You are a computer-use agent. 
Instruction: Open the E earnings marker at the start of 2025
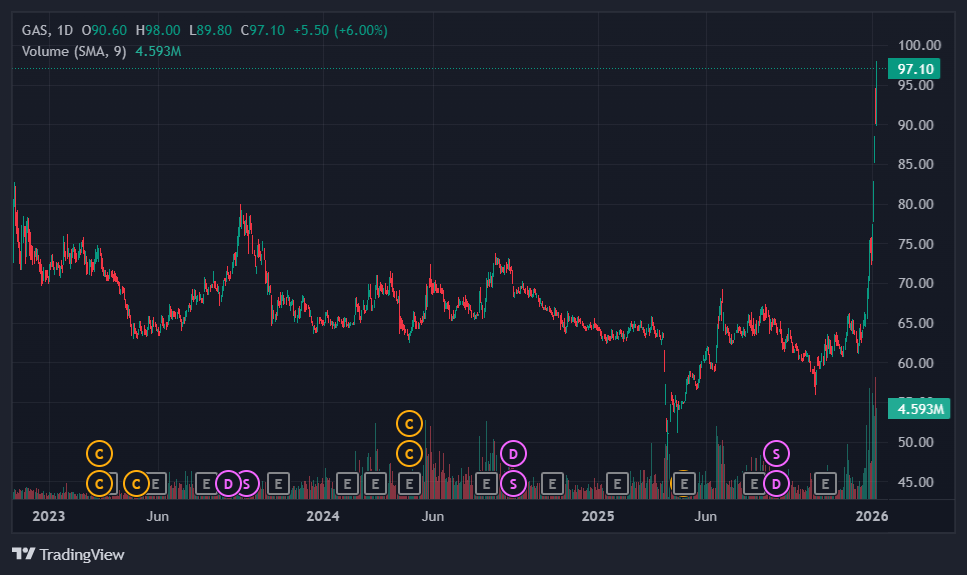[x=617, y=484]
